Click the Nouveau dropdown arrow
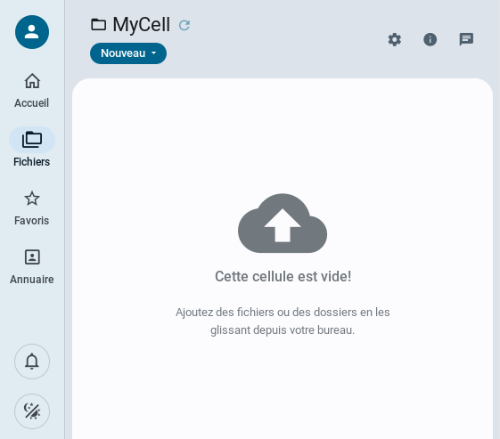The width and height of the screenshot is (500, 439). (154, 53)
